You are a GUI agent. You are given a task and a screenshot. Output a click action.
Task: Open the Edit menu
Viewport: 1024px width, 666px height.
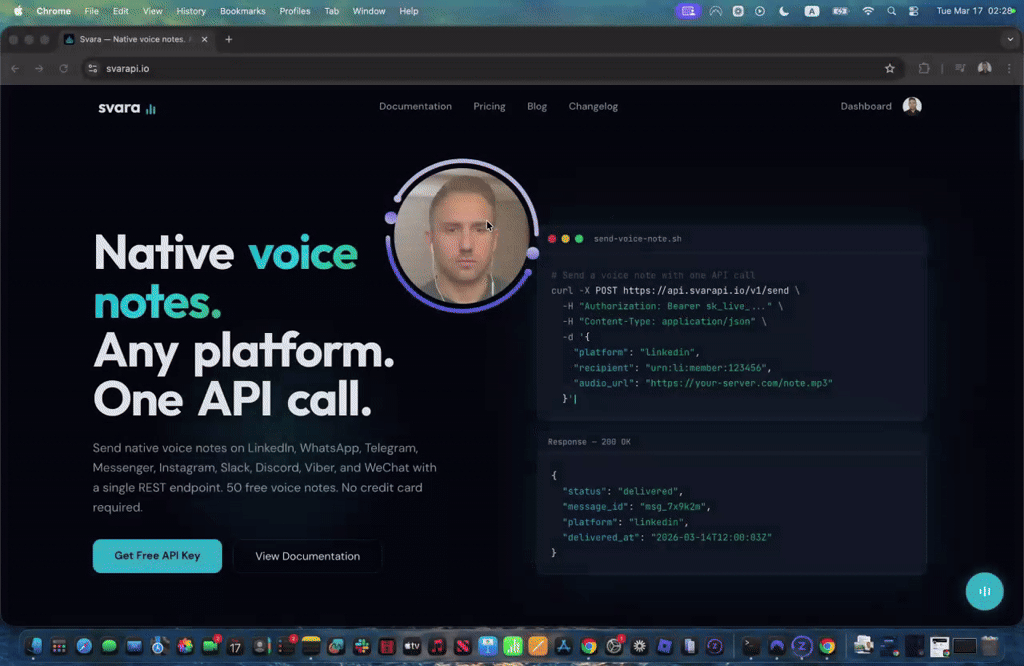[120, 11]
